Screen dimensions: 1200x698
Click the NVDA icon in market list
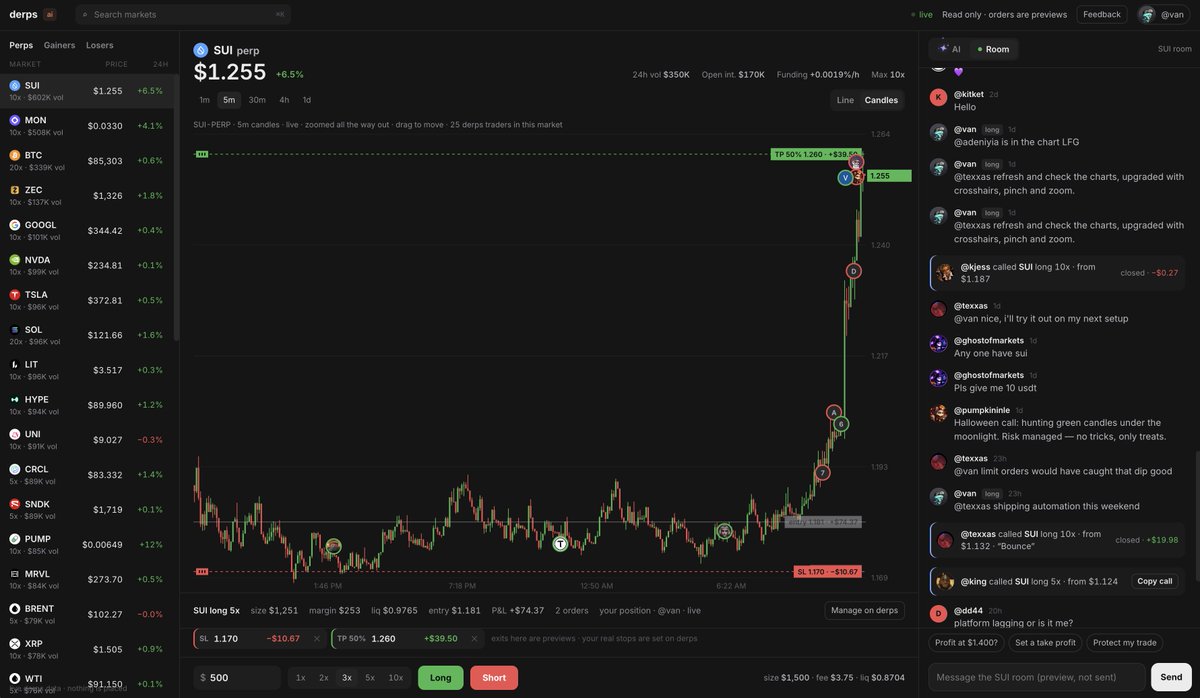tap(15, 260)
